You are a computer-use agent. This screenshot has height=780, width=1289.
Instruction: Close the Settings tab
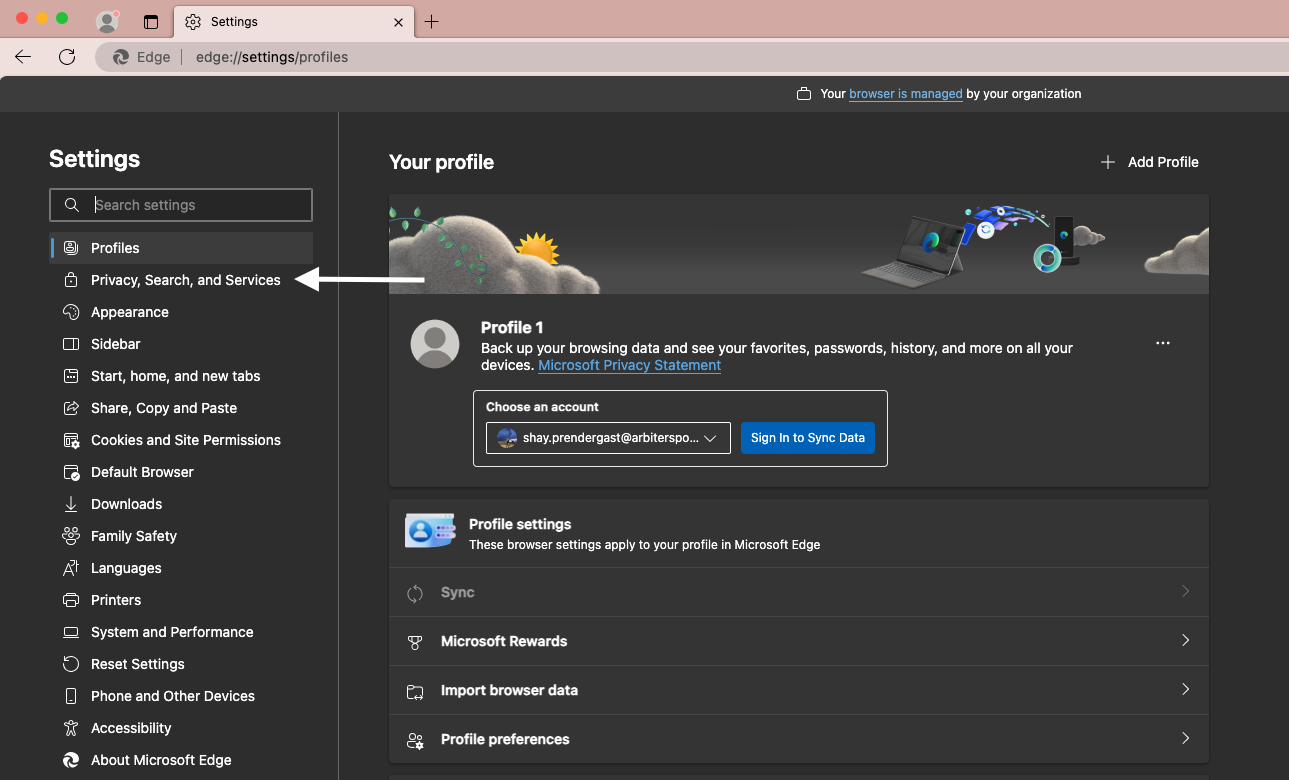point(399,21)
